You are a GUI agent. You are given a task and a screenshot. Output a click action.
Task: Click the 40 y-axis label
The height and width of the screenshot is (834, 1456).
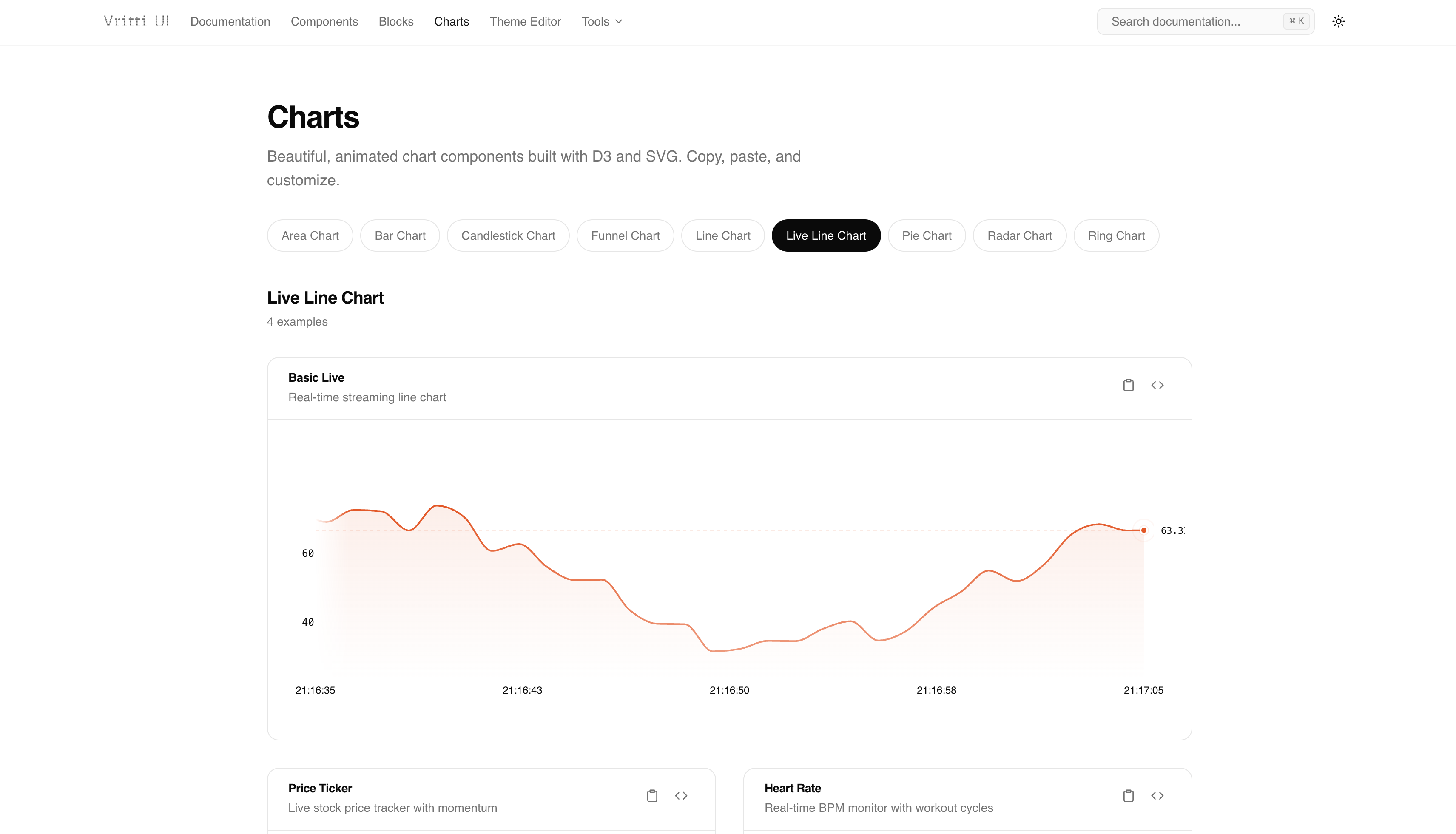[308, 622]
